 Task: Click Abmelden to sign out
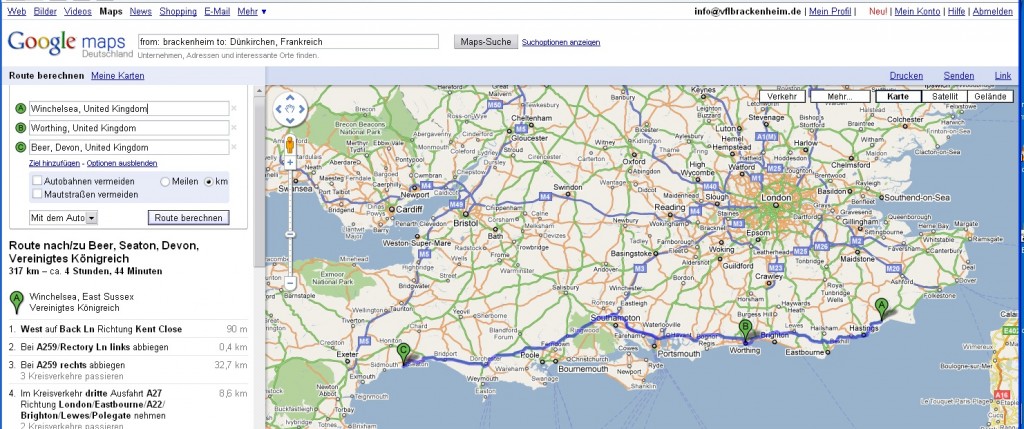pos(993,12)
